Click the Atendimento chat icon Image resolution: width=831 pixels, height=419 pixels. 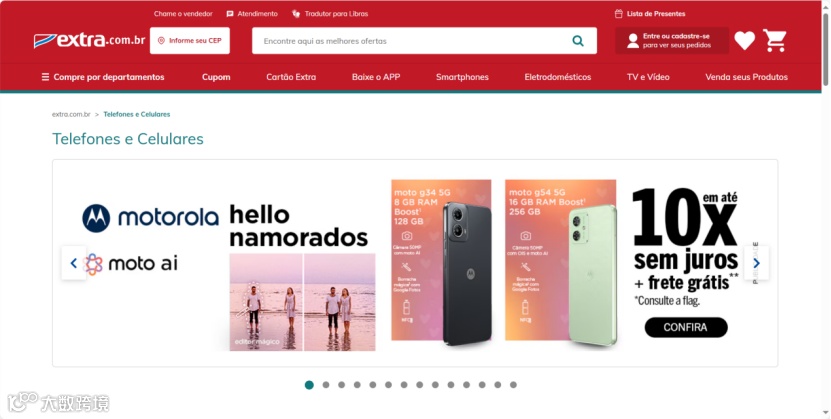229,14
